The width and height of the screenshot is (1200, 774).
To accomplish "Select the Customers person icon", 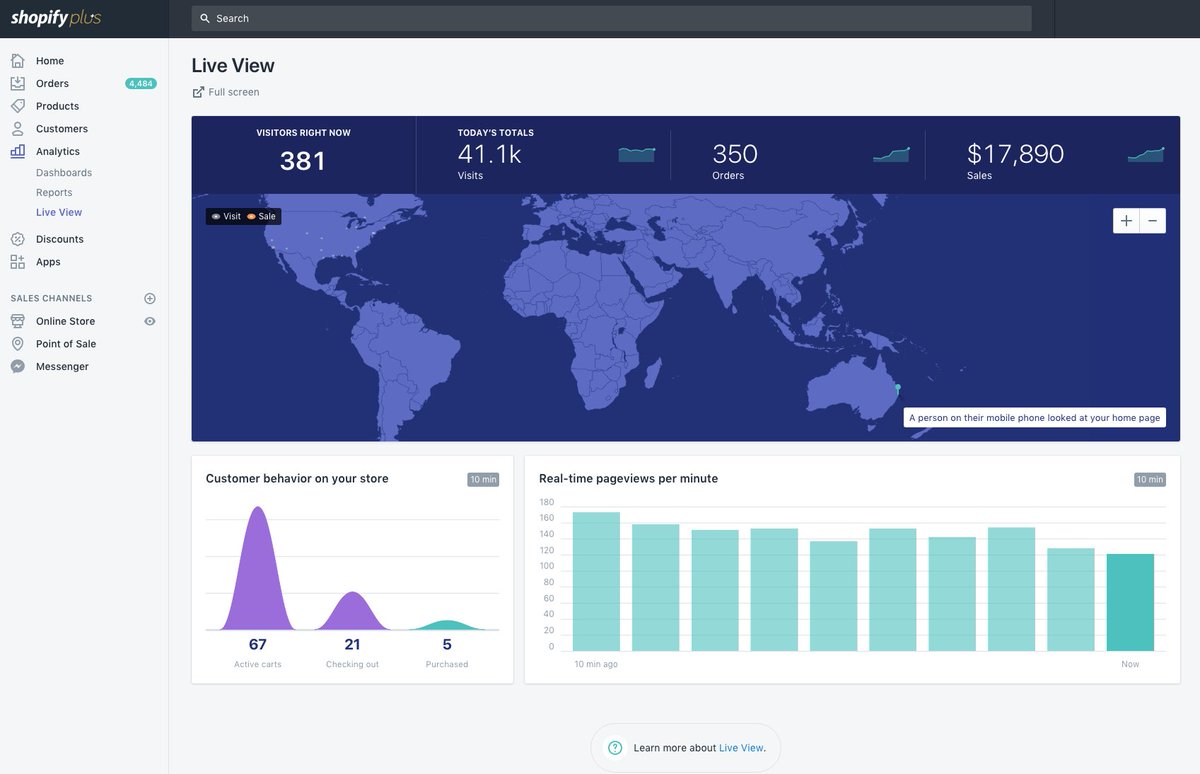I will (17, 129).
